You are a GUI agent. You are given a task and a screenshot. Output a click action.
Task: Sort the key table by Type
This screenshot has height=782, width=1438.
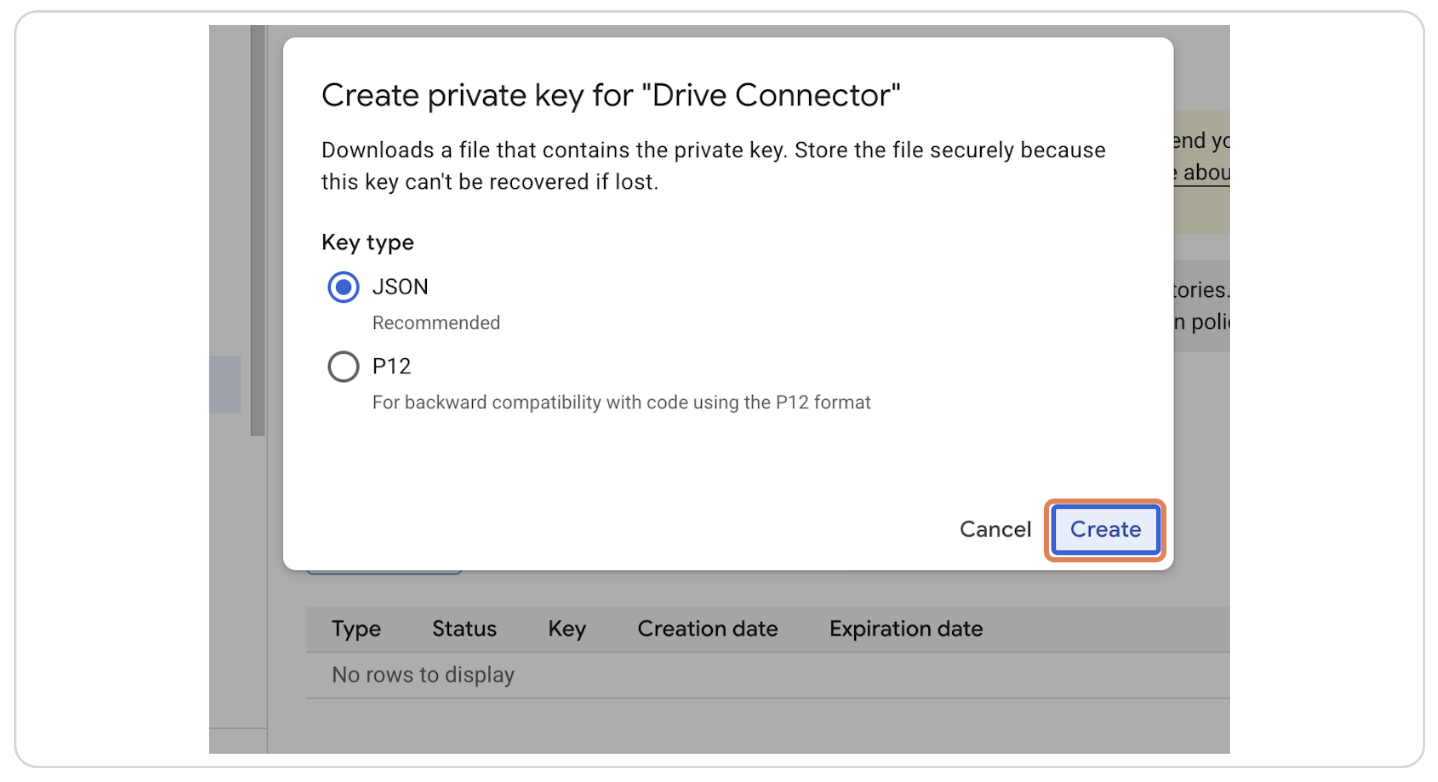click(356, 628)
